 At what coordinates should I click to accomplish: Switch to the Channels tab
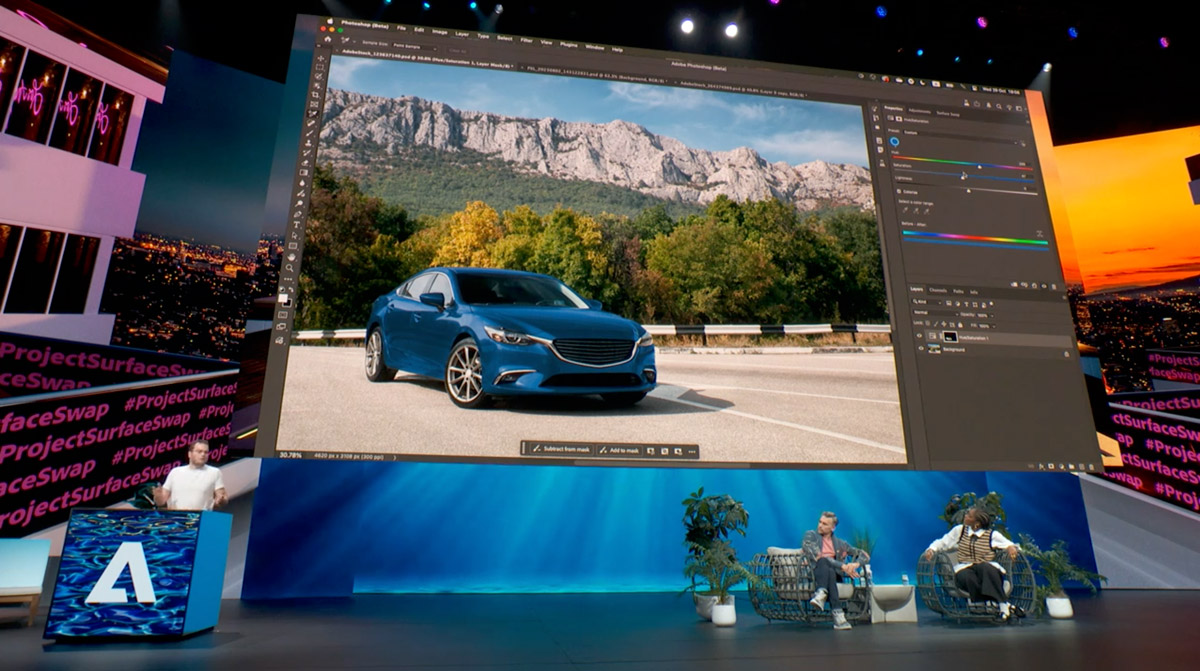(938, 290)
